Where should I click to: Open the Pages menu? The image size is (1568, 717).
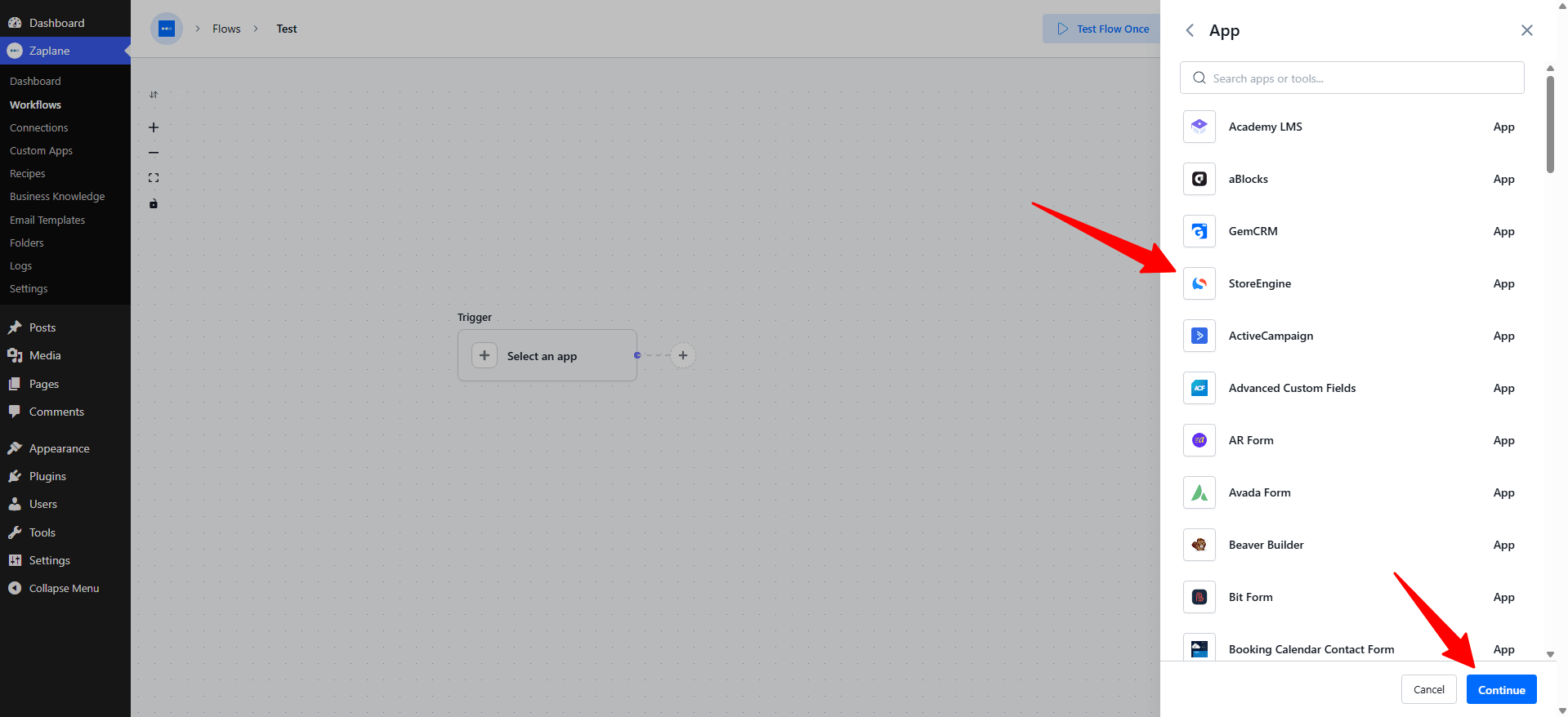click(x=65, y=384)
